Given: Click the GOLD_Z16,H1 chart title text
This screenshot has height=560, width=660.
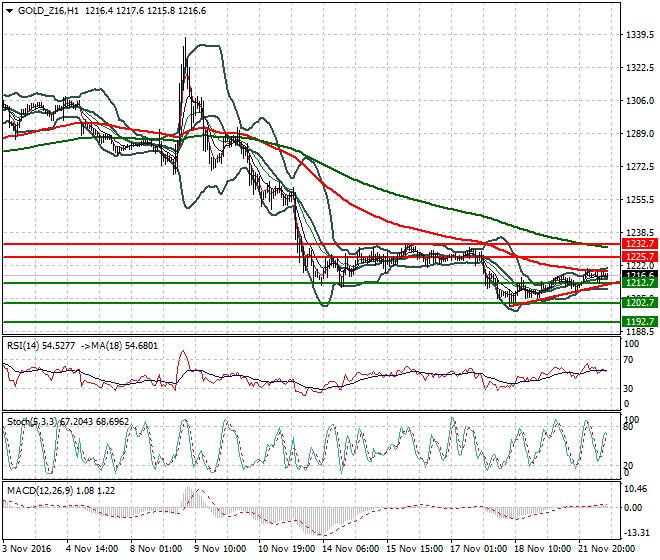Looking at the screenshot, I should click(x=48, y=9).
